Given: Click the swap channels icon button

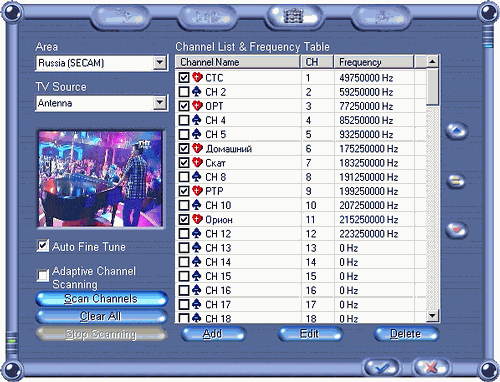Looking at the screenshot, I should (456, 181).
